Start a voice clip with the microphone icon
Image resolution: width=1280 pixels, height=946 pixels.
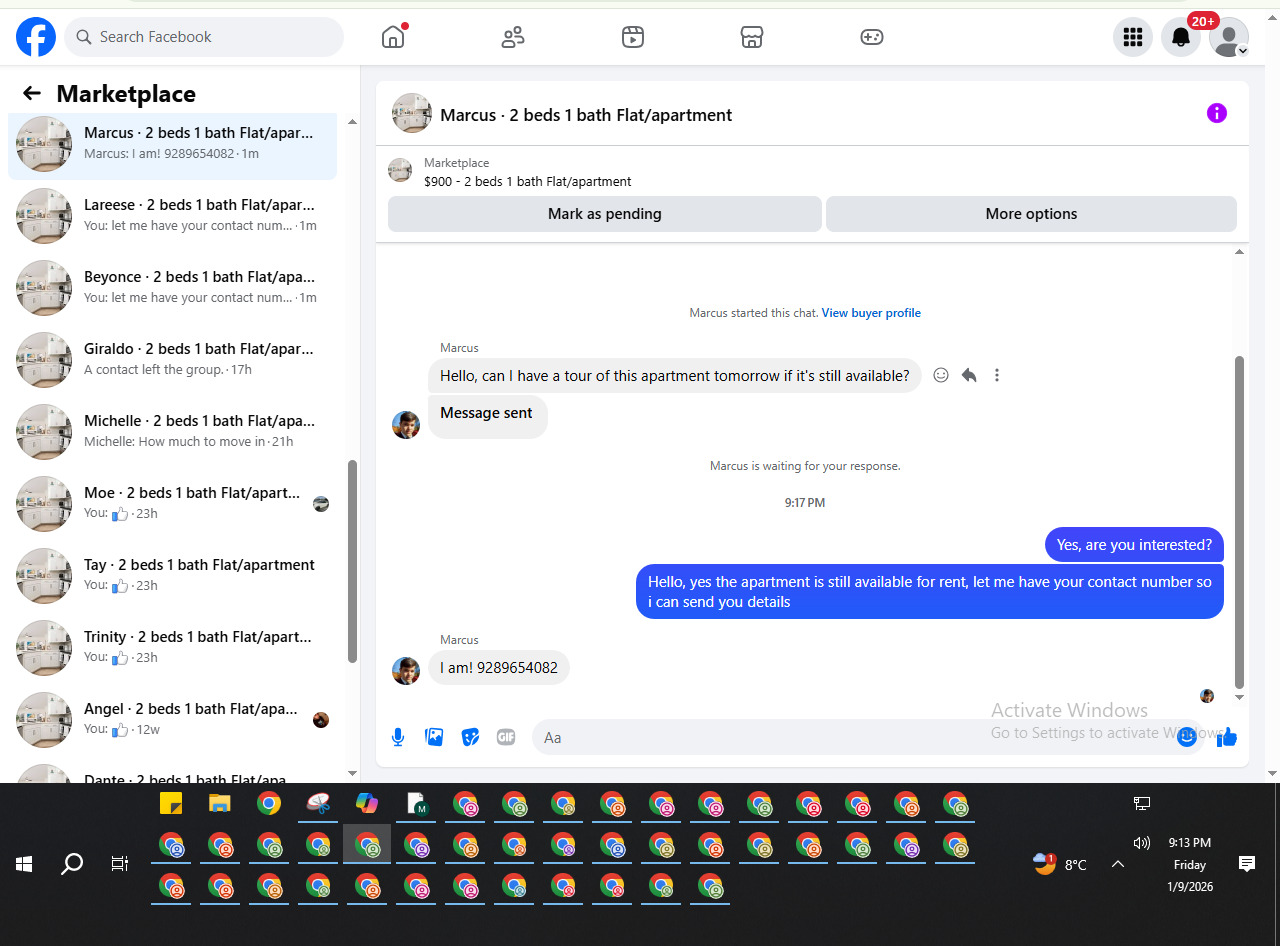tap(398, 737)
